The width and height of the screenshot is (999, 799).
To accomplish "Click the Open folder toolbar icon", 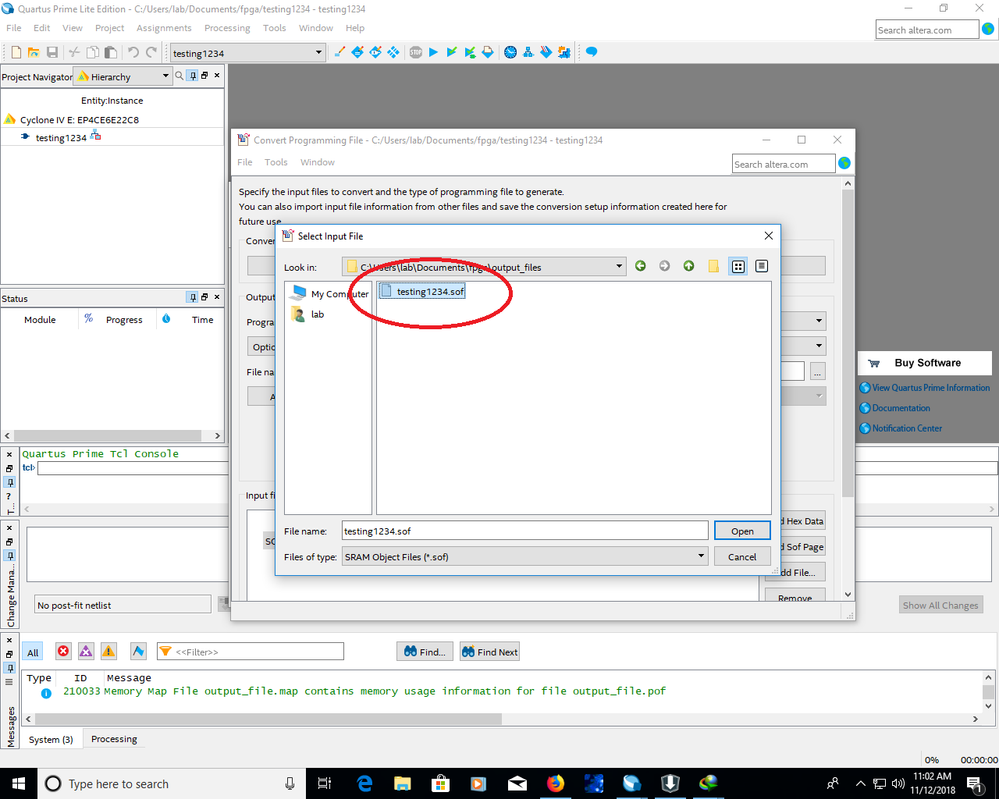I will (34, 52).
